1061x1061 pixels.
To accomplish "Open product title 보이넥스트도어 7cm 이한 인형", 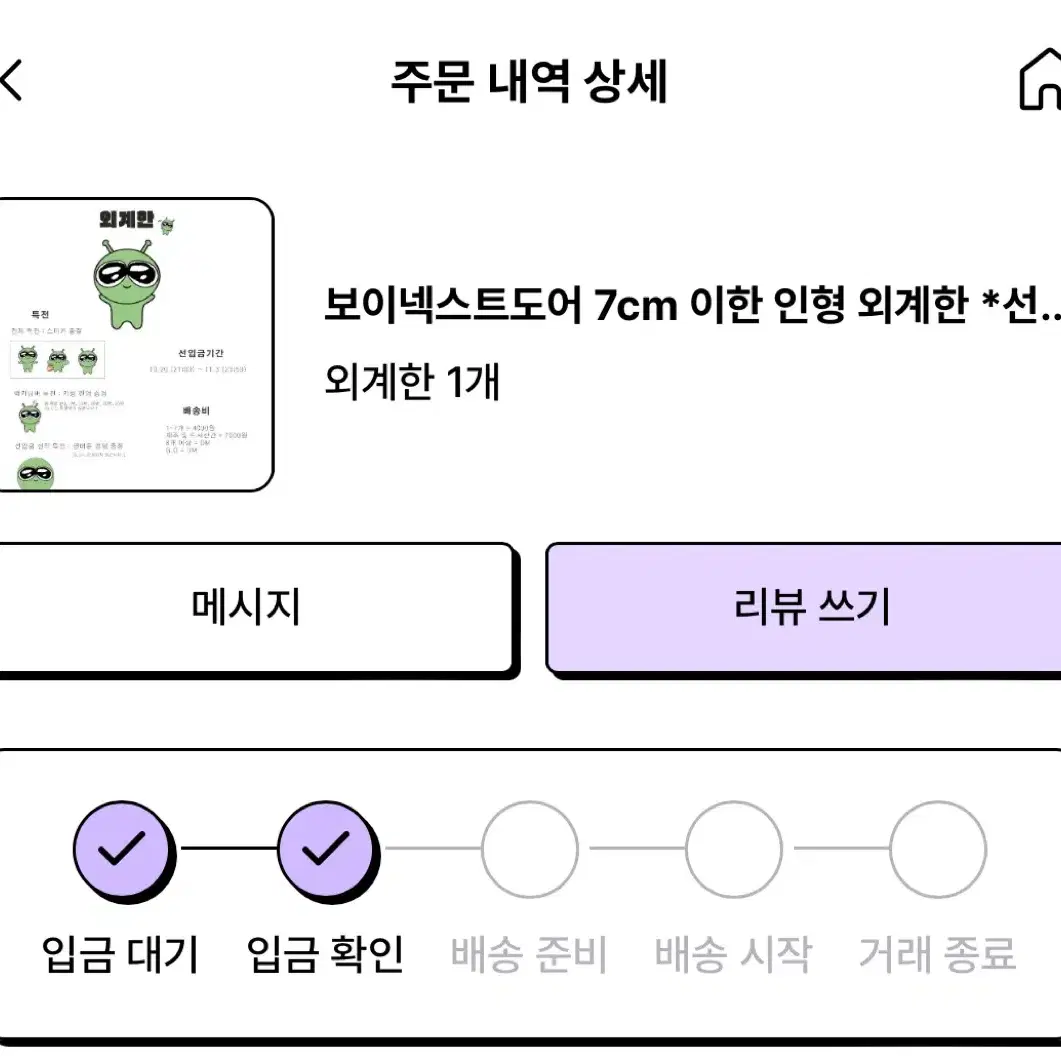I will (692, 304).
